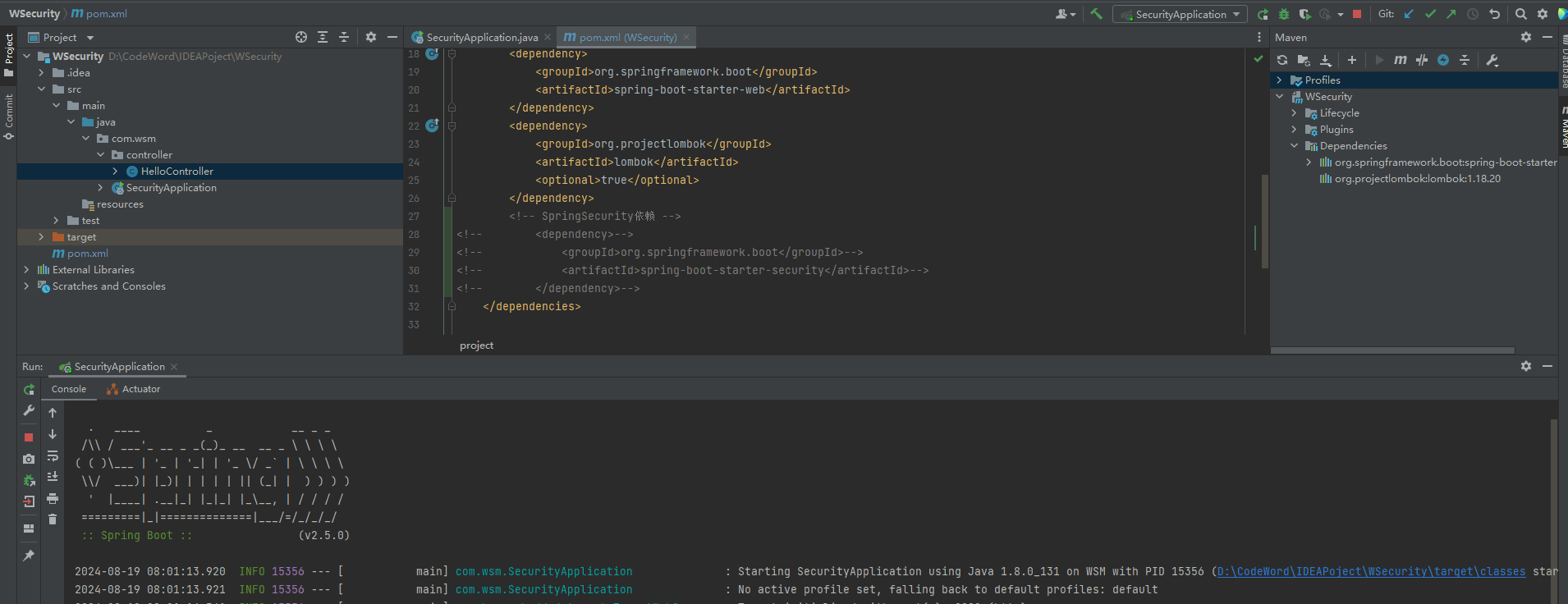Expand the target folder in project tree
1568x604 pixels.
point(41,237)
